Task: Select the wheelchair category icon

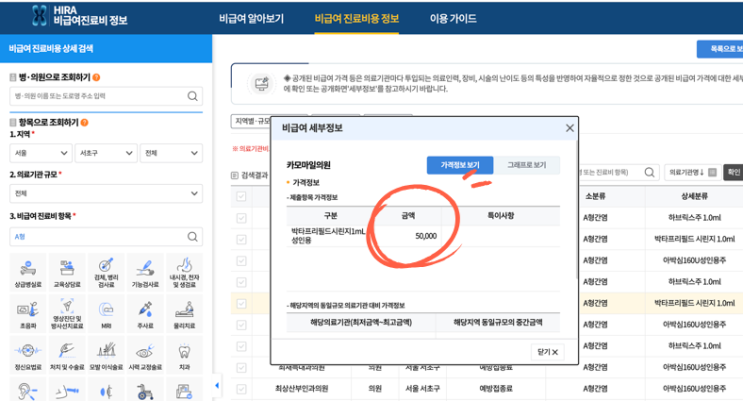Action: click(x=145, y=391)
